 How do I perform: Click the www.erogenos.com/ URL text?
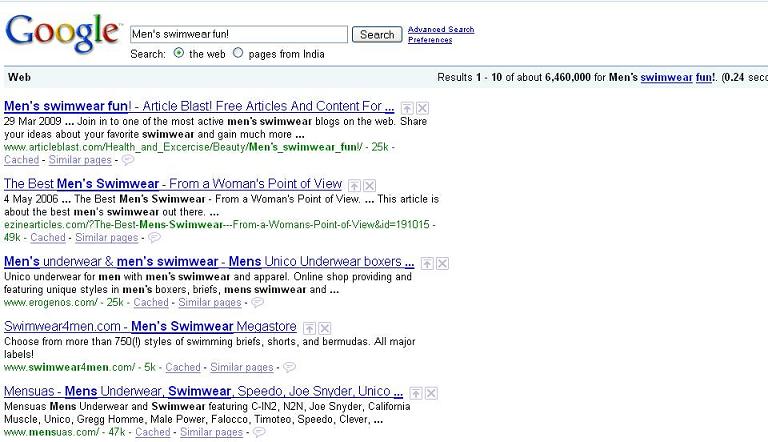pyautogui.click(x=51, y=302)
